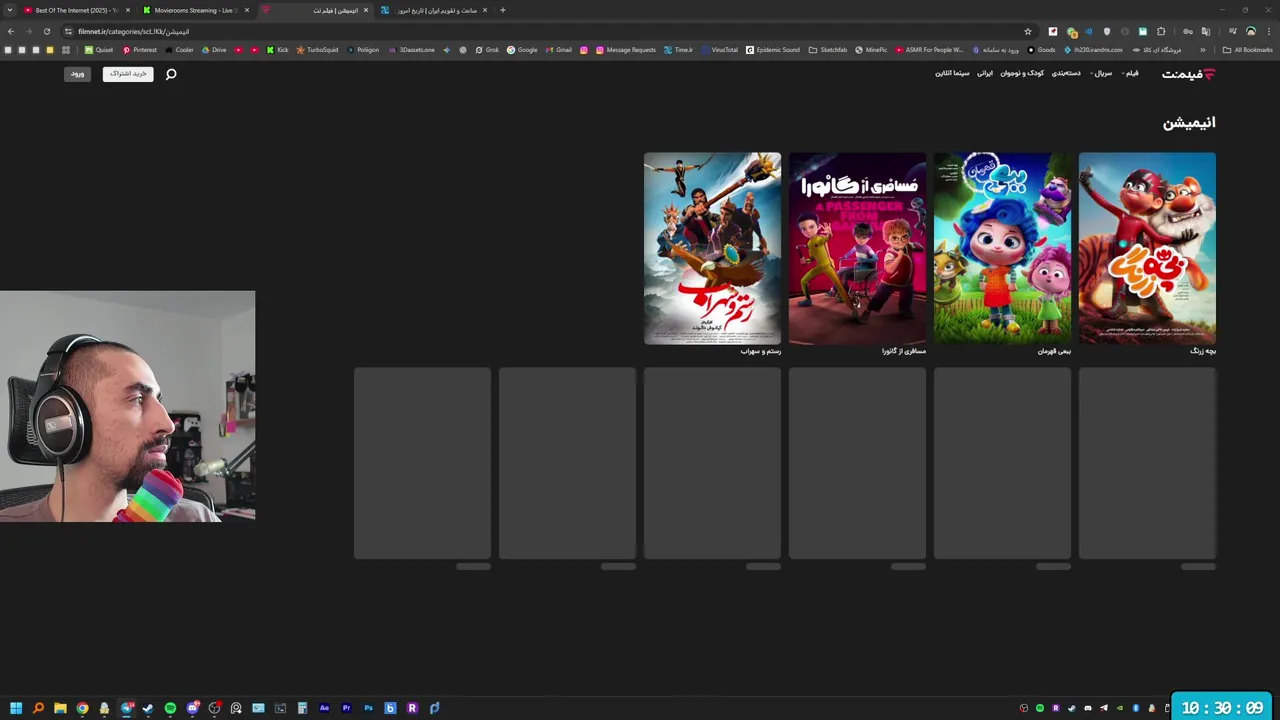Open the 3Dassets.one bookmark
Screen dimensions: 1280x720
click(x=412, y=50)
